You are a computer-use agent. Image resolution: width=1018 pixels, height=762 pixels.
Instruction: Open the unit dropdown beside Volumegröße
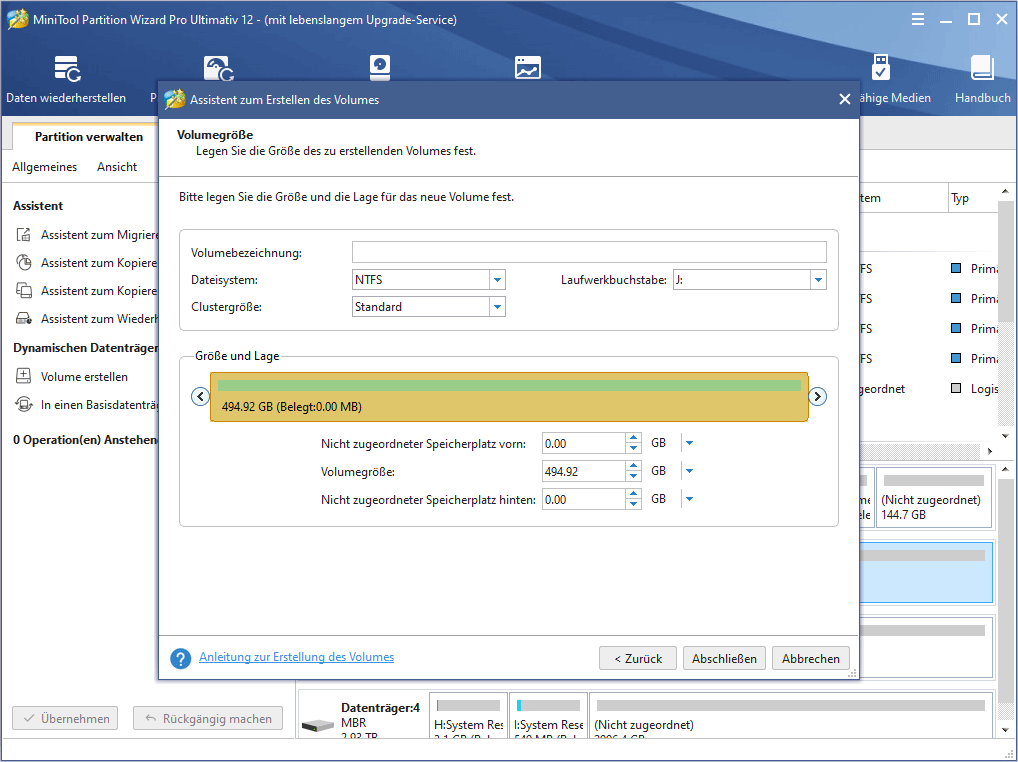click(688, 470)
